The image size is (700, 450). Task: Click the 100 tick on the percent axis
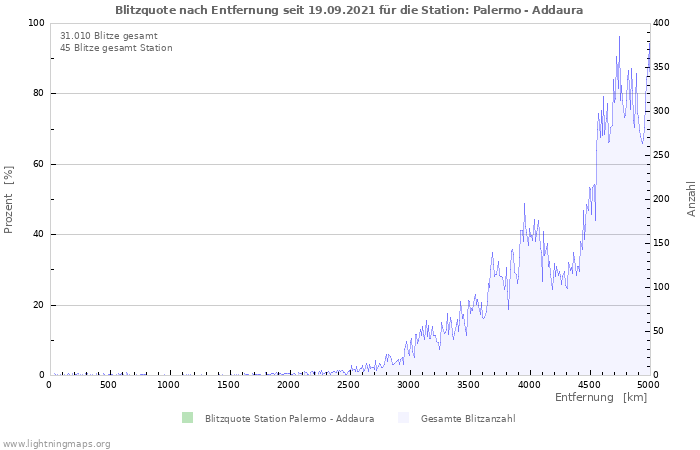[x=36, y=23]
